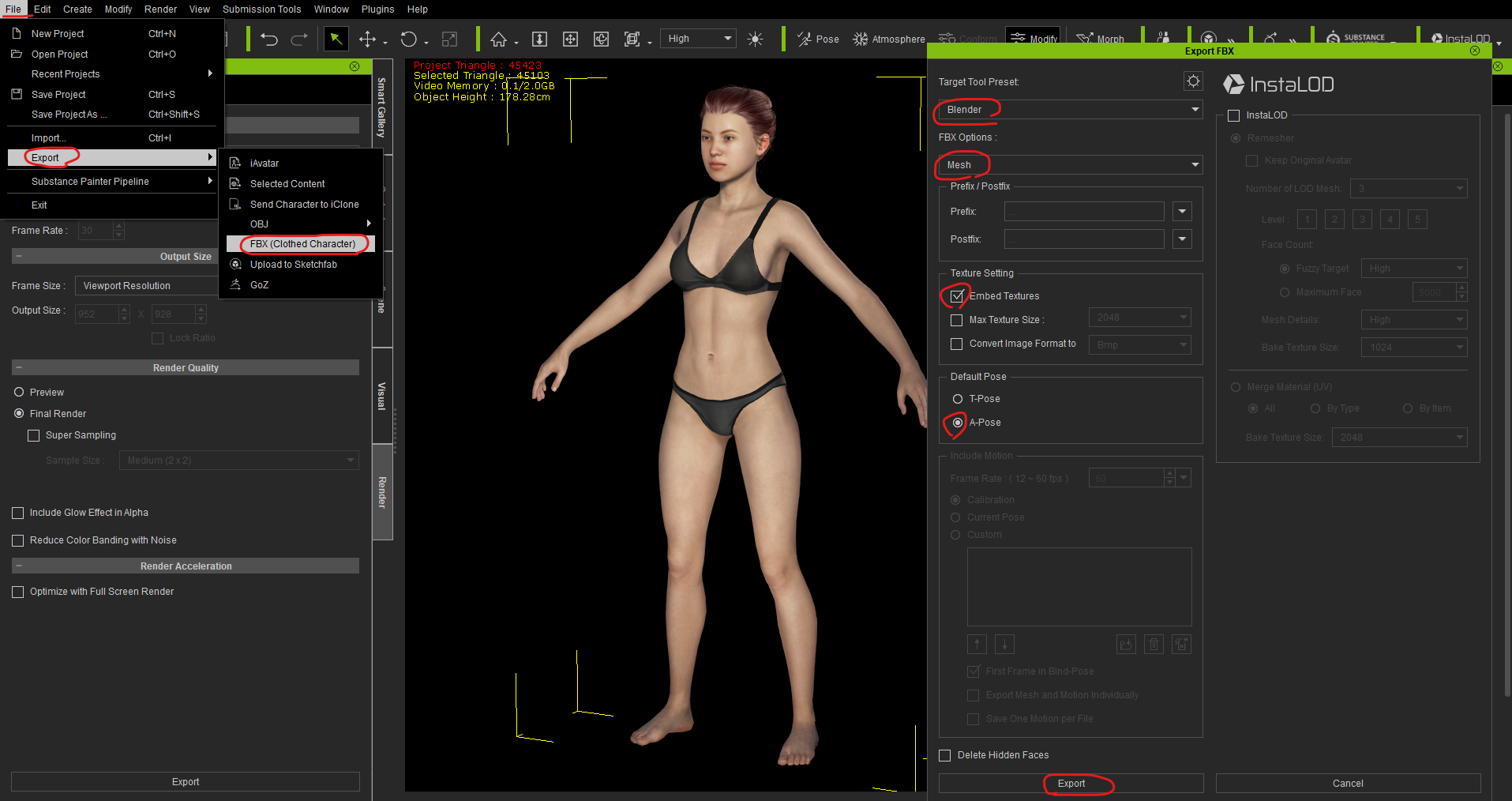Open Target Tool Preset dropdown showing Blender

1070,110
